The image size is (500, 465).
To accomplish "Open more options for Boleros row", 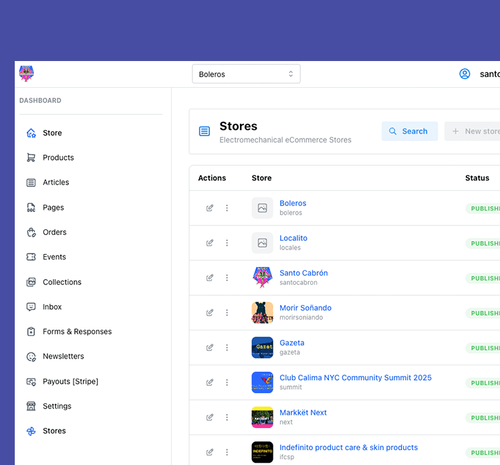I will (227, 208).
